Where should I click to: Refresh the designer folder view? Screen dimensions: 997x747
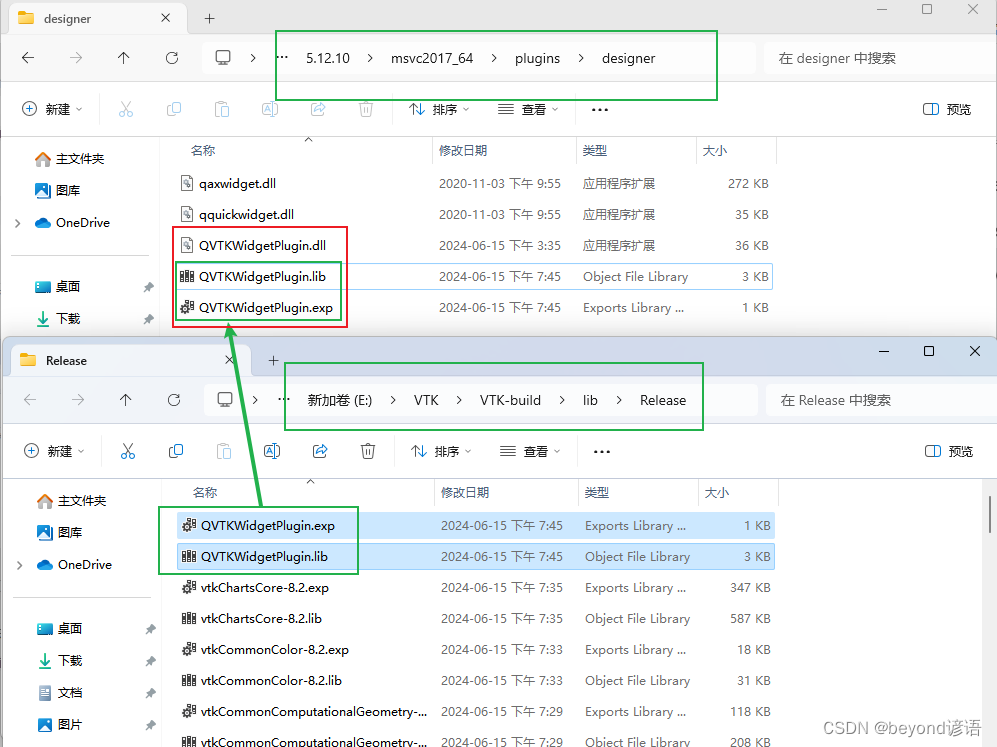pos(172,58)
